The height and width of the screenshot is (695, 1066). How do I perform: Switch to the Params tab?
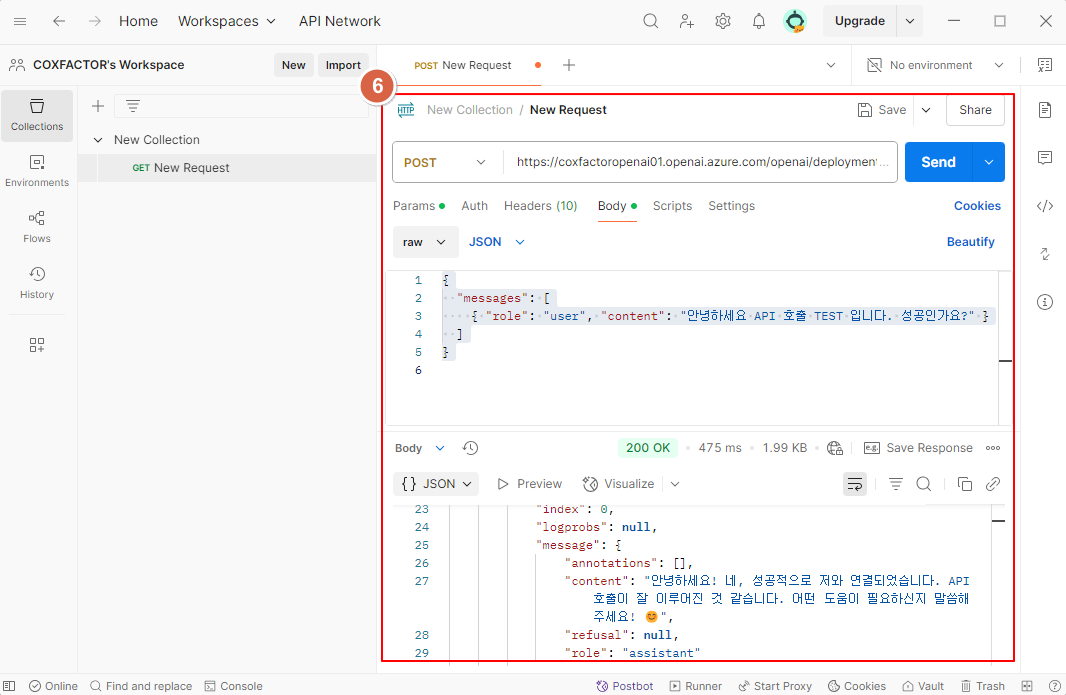click(419, 206)
